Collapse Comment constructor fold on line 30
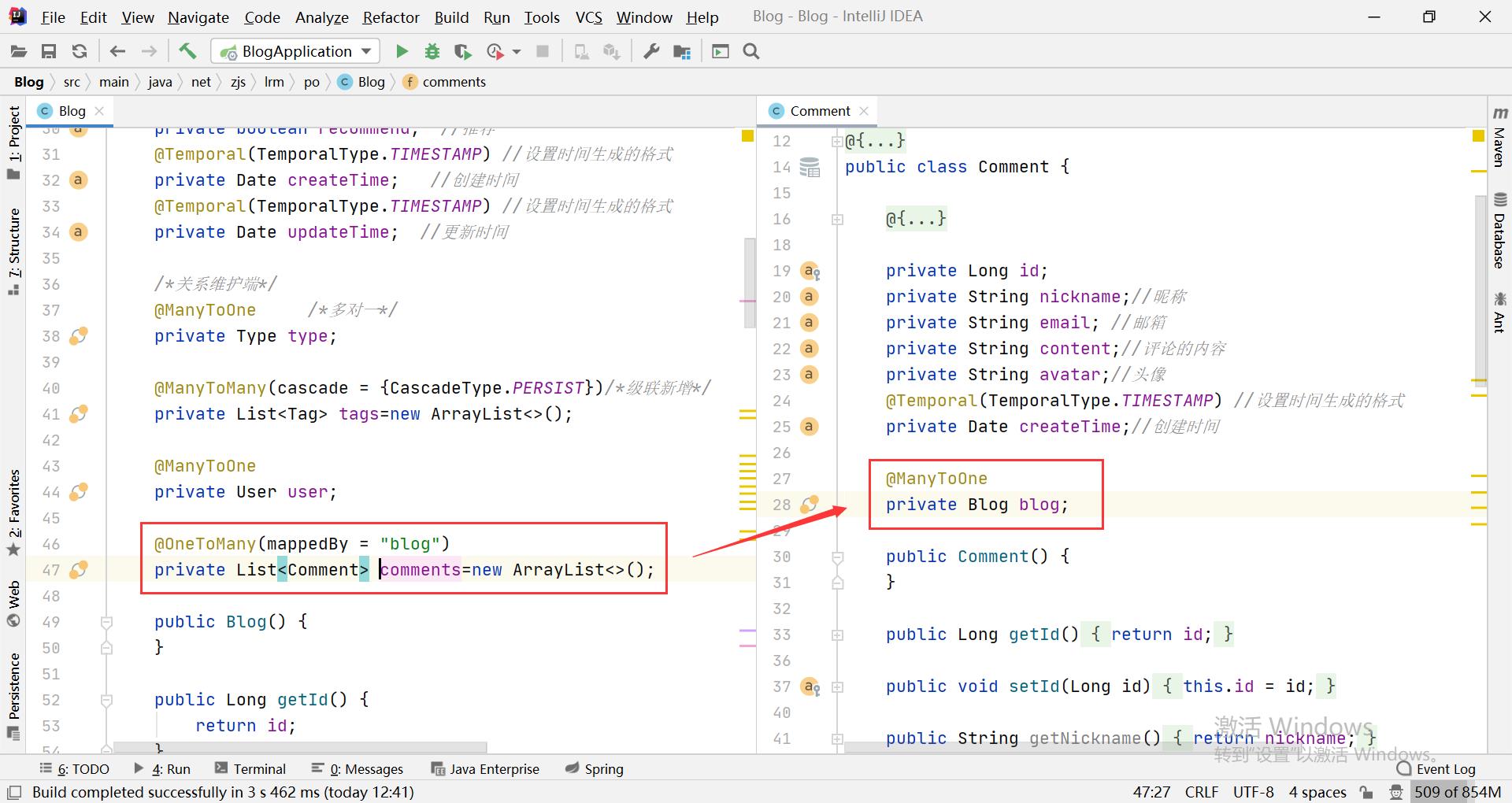The height and width of the screenshot is (803, 1512). 837,557
